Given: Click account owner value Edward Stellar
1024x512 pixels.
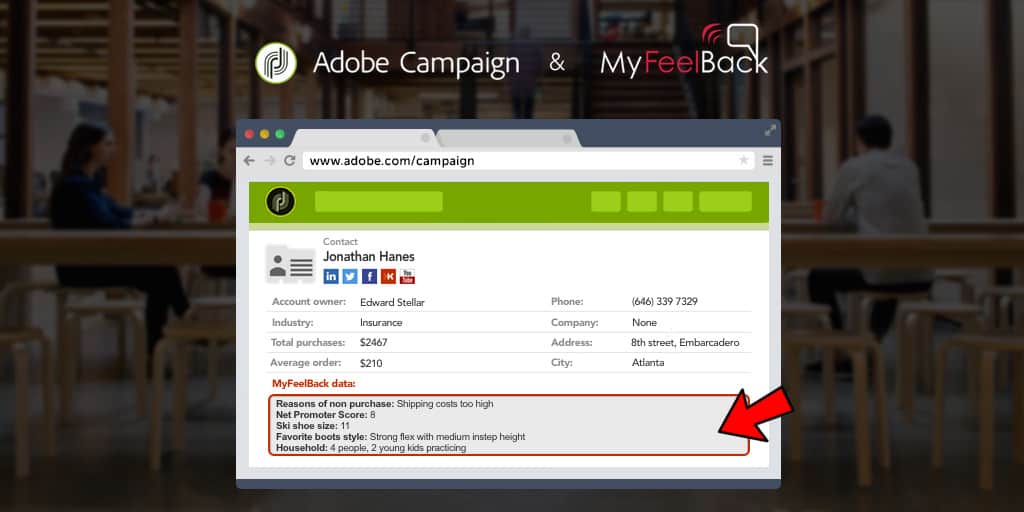Looking at the screenshot, I should [x=392, y=302].
